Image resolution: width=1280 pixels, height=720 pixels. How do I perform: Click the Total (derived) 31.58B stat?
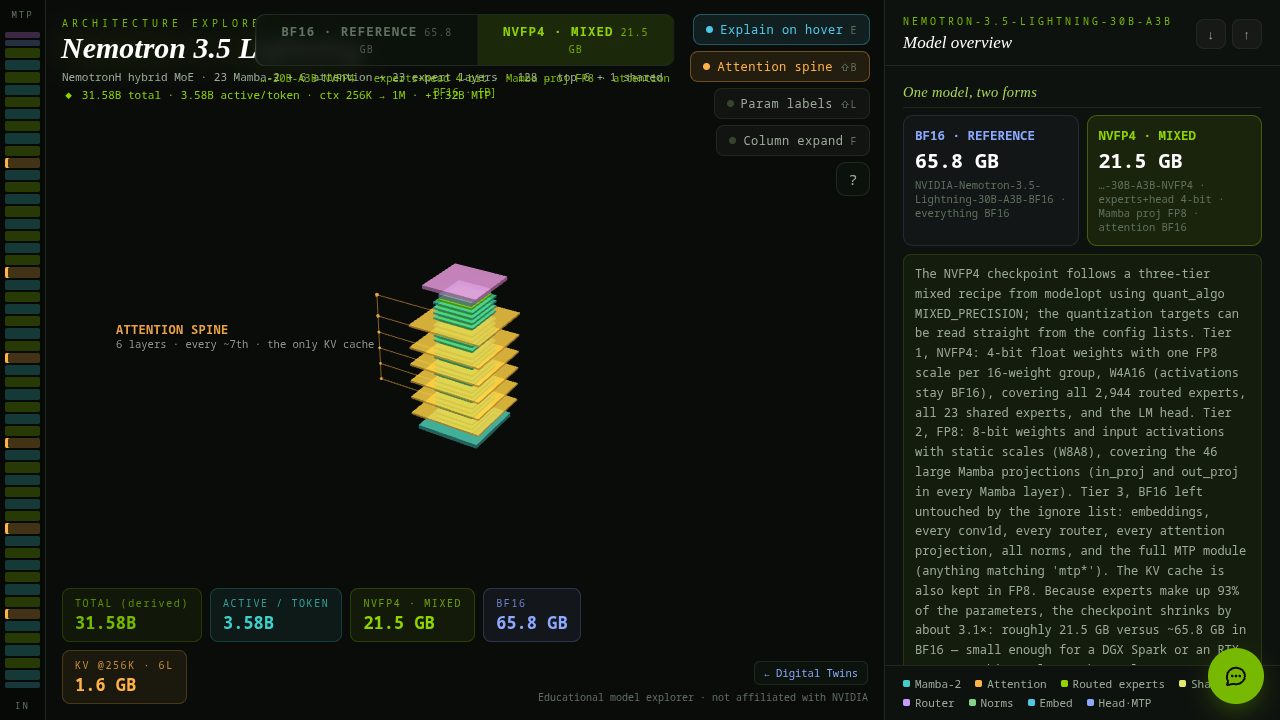(x=132, y=615)
